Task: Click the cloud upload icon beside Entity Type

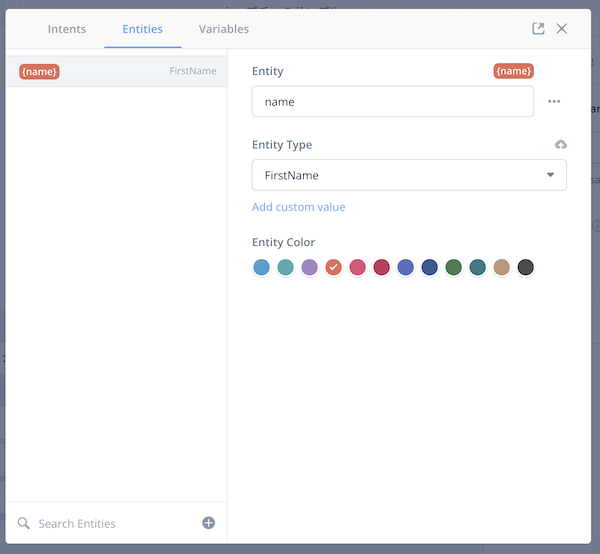Action: 561,145
